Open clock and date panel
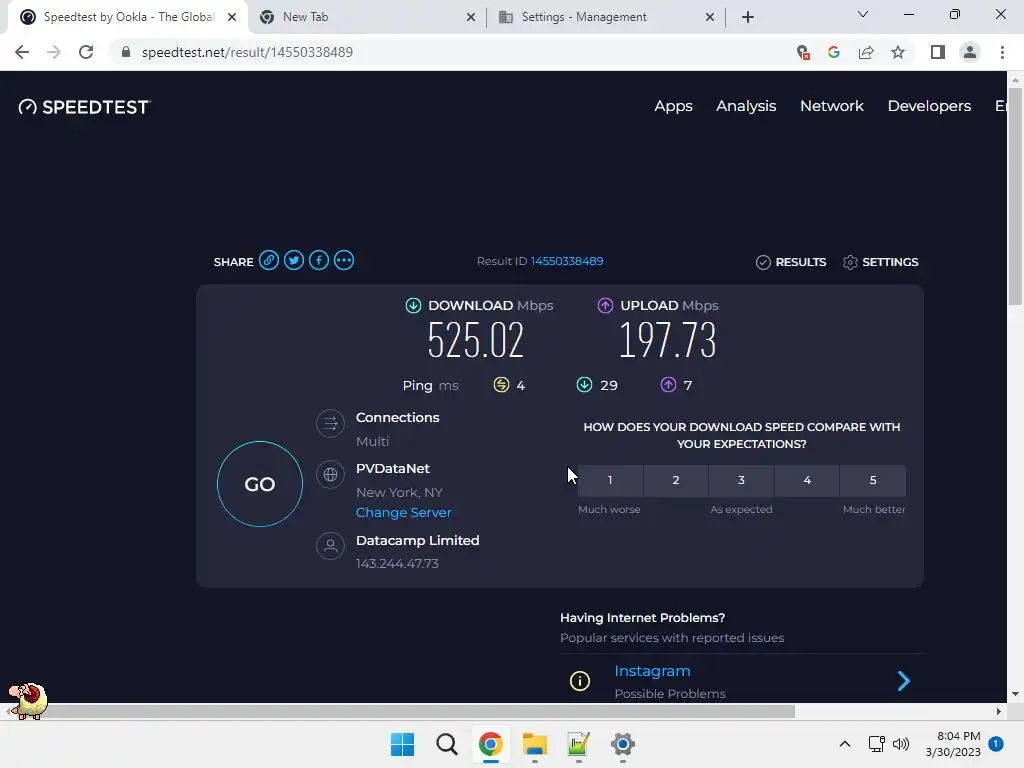The width and height of the screenshot is (1024, 768). coord(953,744)
